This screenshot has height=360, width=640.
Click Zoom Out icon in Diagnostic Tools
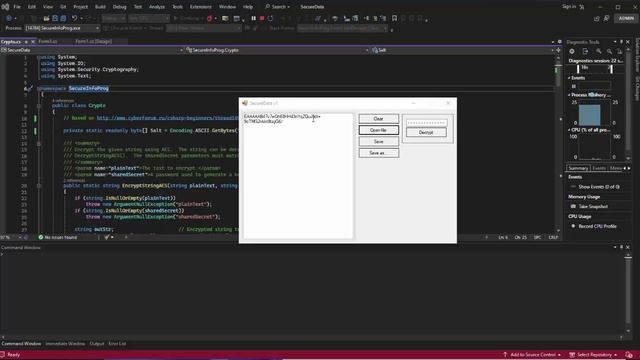pos(609,51)
